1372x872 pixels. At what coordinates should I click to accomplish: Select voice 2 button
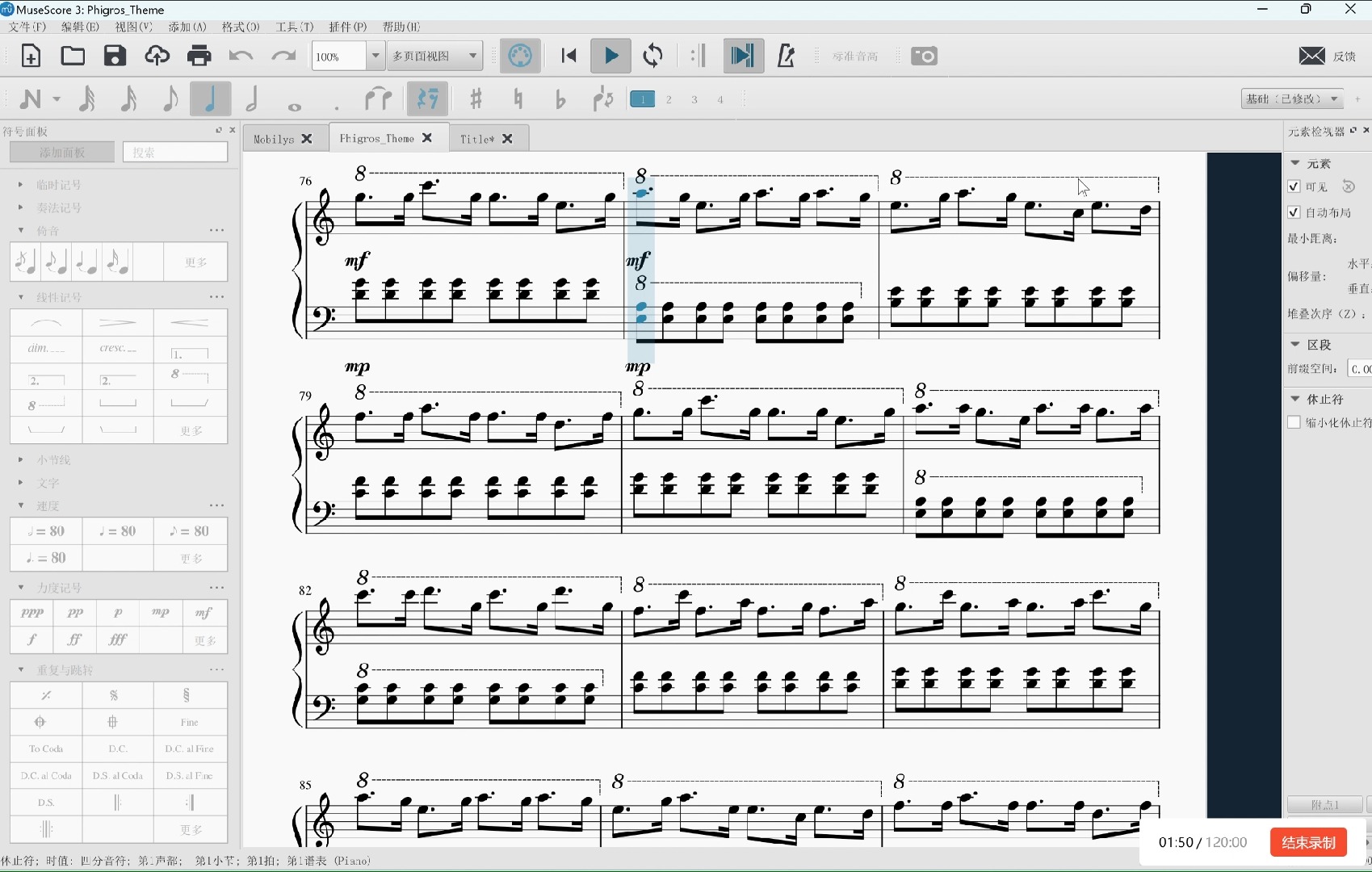(669, 99)
